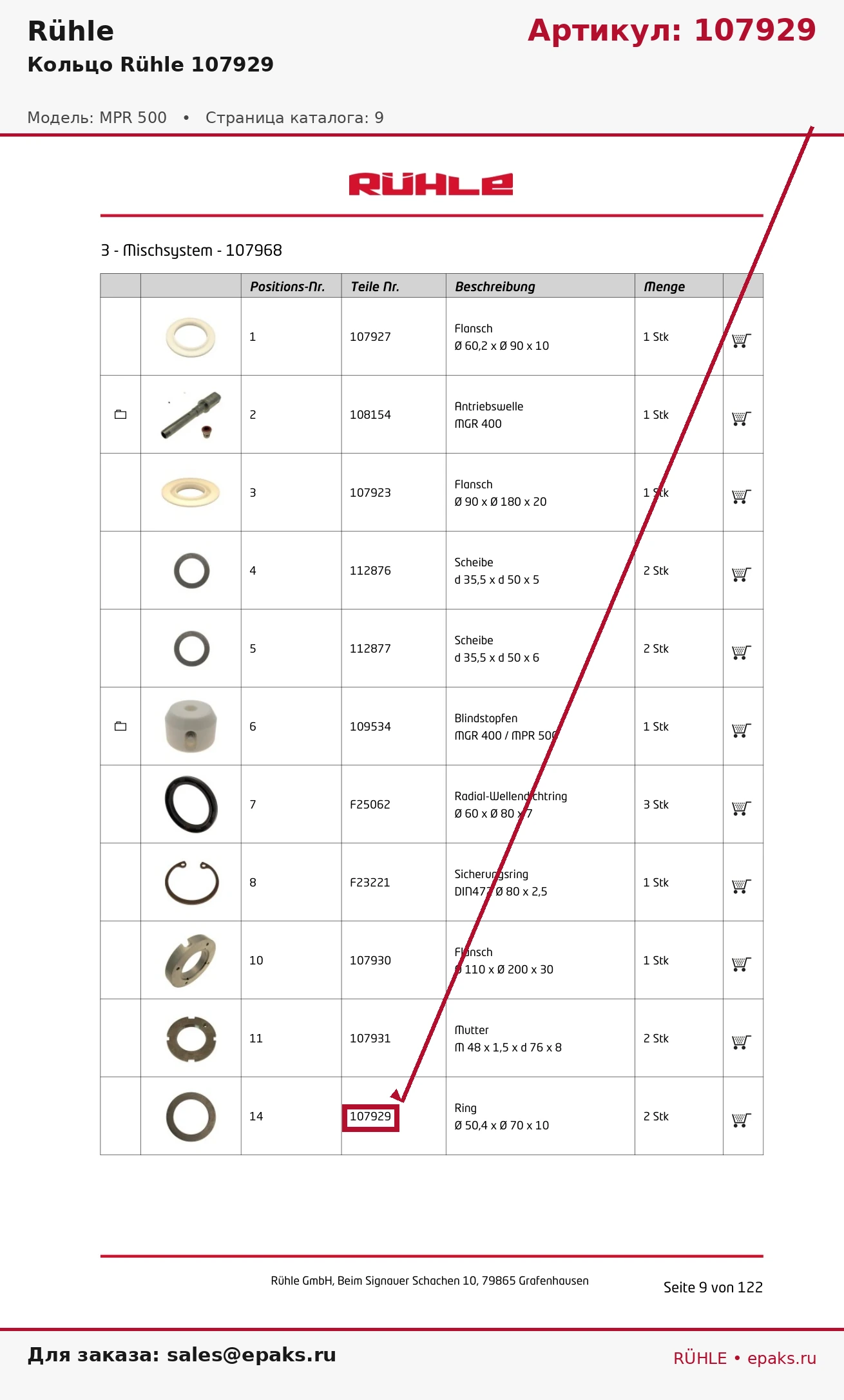The height and width of the screenshot is (1400, 844).
Task: Open epaks.ru link in footer
Action: [x=782, y=1358]
